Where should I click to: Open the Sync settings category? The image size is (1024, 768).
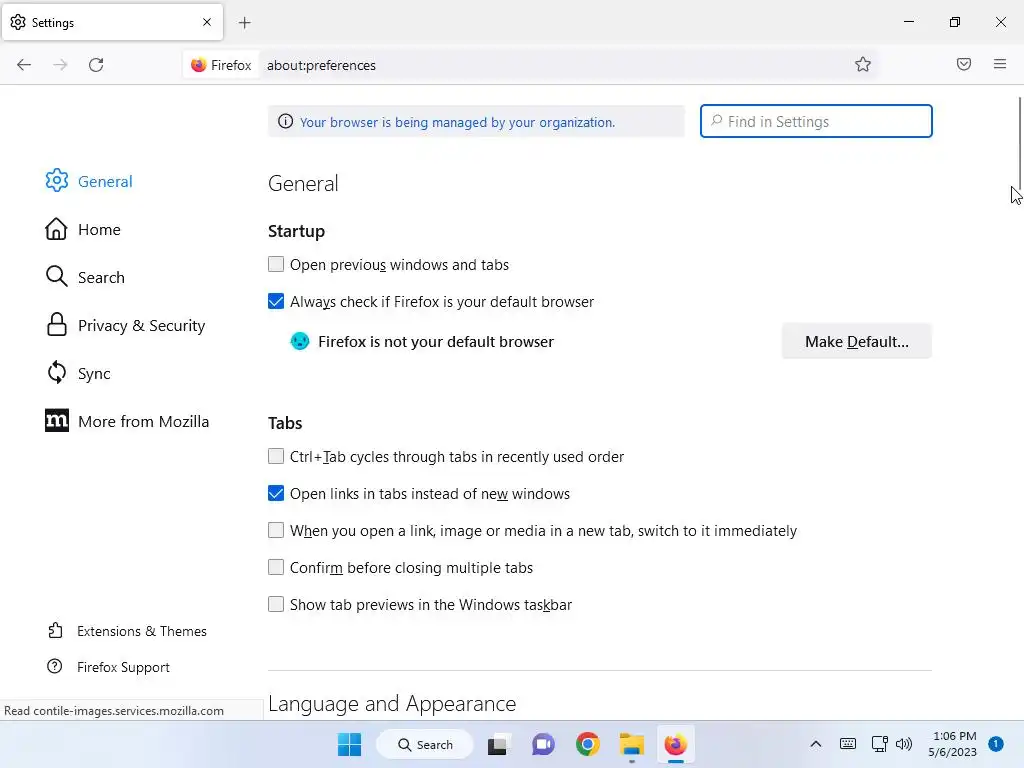click(x=94, y=374)
